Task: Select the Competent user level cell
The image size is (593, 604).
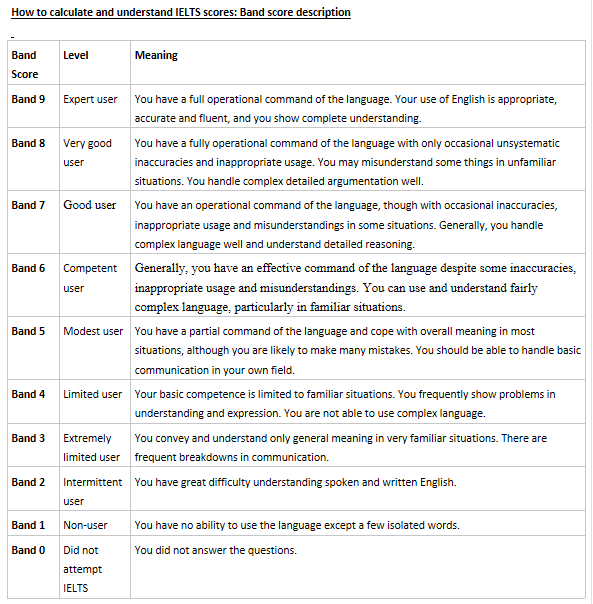Action: pyautogui.click(x=95, y=285)
